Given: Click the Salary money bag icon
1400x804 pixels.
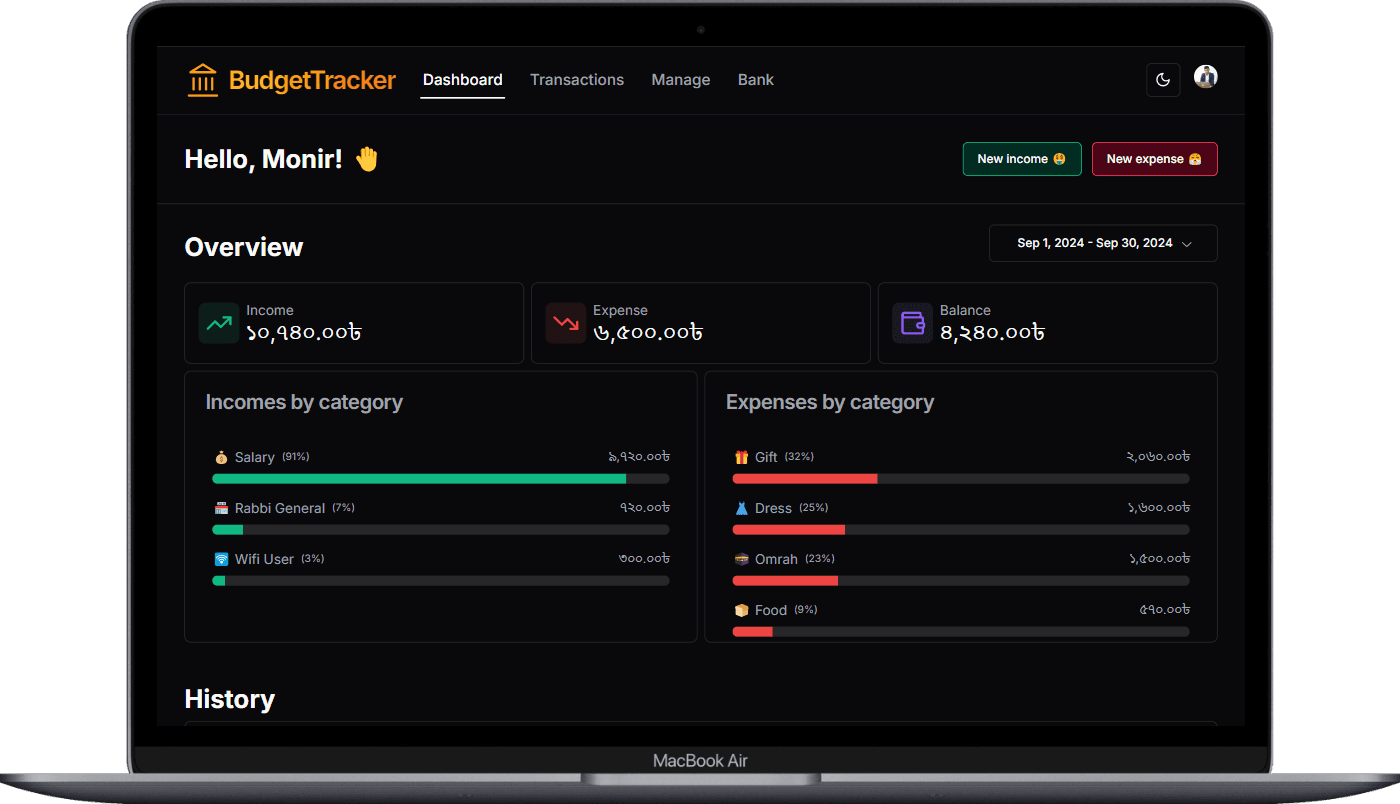Looking at the screenshot, I should [222, 457].
